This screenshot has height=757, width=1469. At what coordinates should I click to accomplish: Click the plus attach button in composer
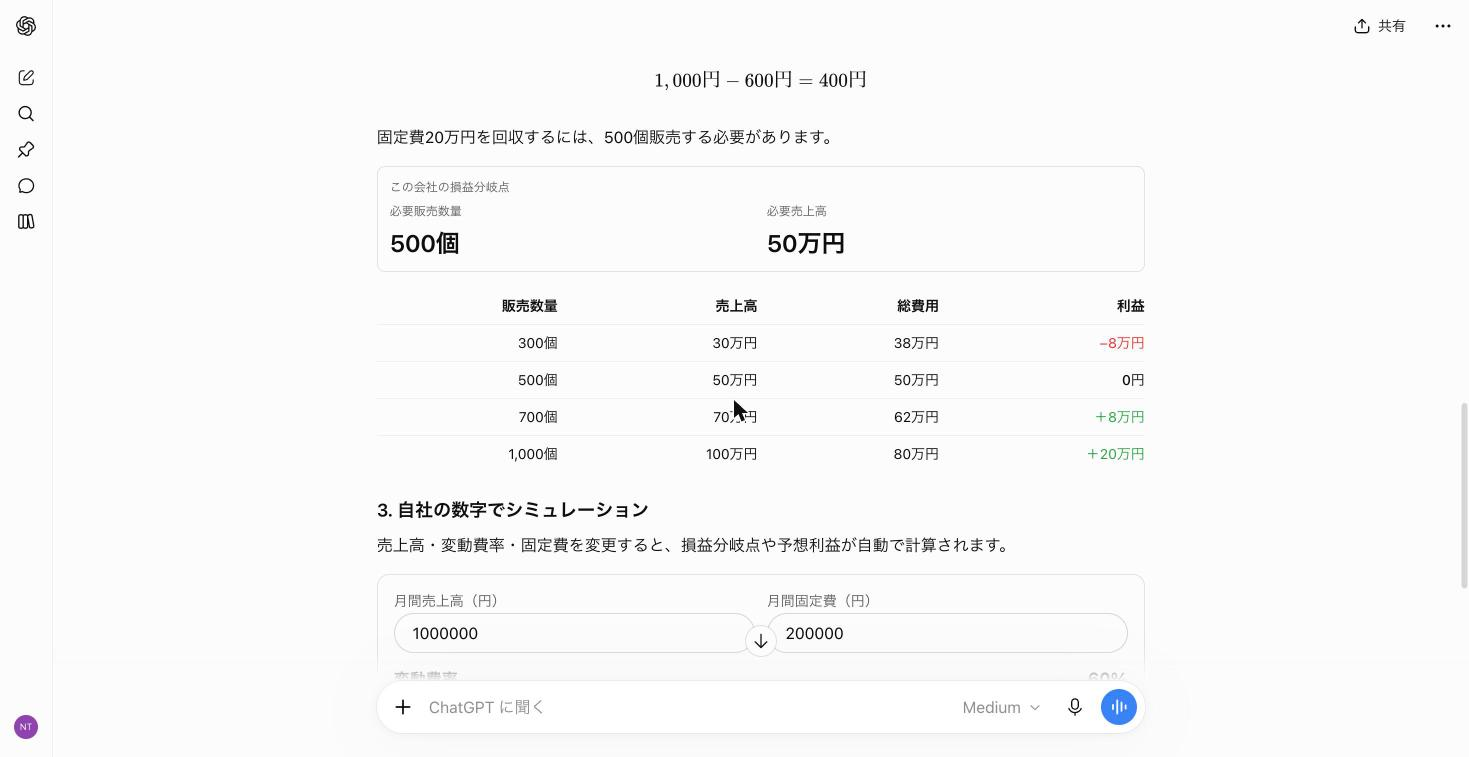403,707
